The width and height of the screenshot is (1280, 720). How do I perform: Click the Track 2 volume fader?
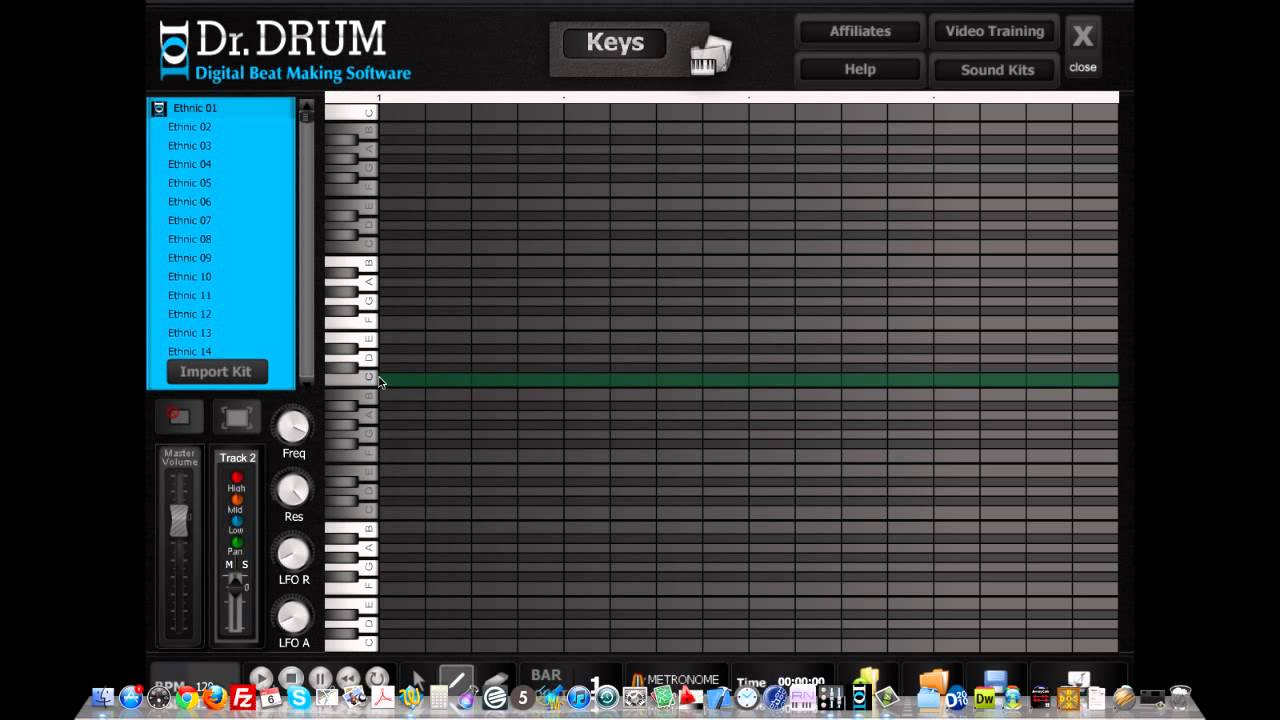(235, 588)
